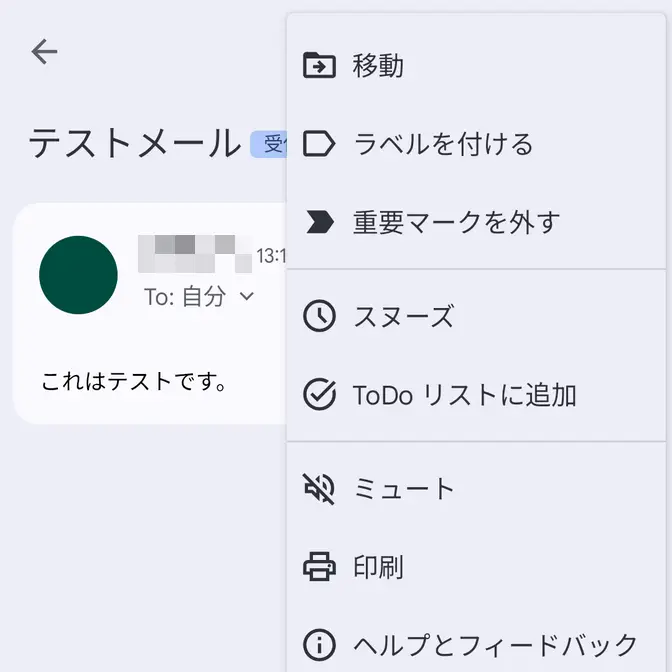Image resolution: width=672 pixels, height=672 pixels.
Task: Click the move folder icon
Action: coord(319,66)
